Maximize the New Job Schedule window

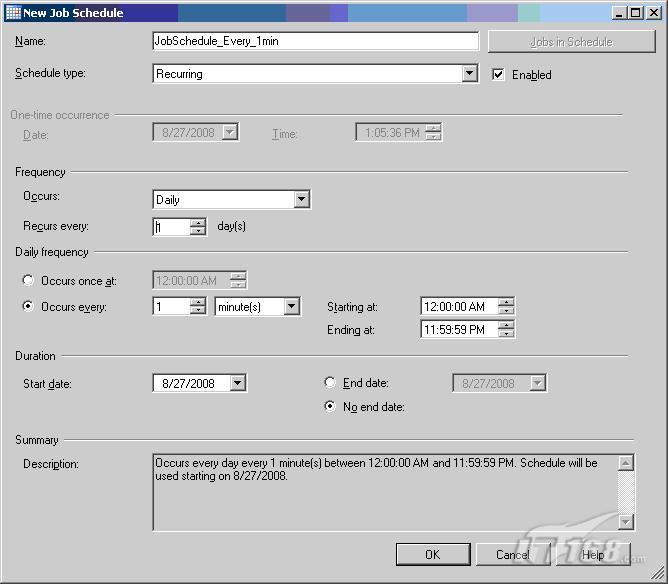click(x=635, y=13)
